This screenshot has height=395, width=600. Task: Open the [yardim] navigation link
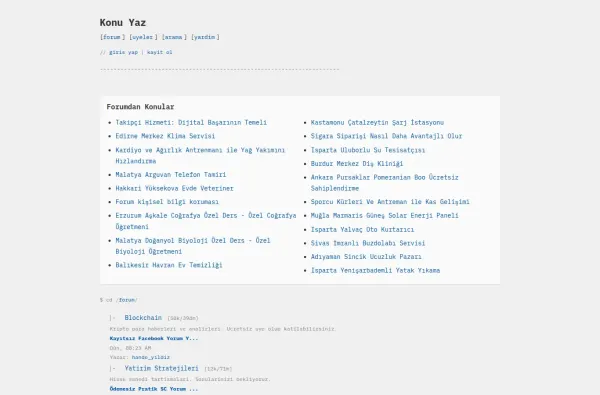click(x=205, y=37)
